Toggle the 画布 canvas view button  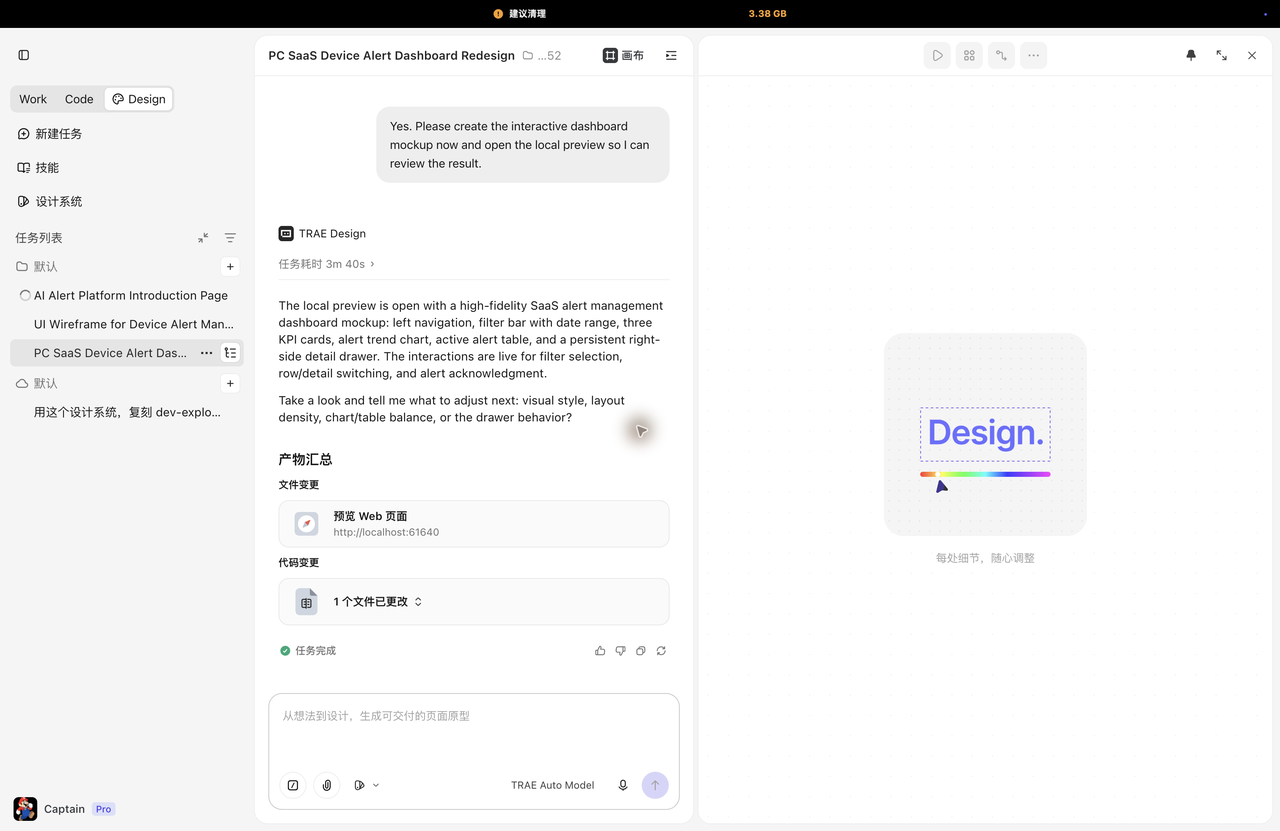pyautogui.click(x=624, y=56)
